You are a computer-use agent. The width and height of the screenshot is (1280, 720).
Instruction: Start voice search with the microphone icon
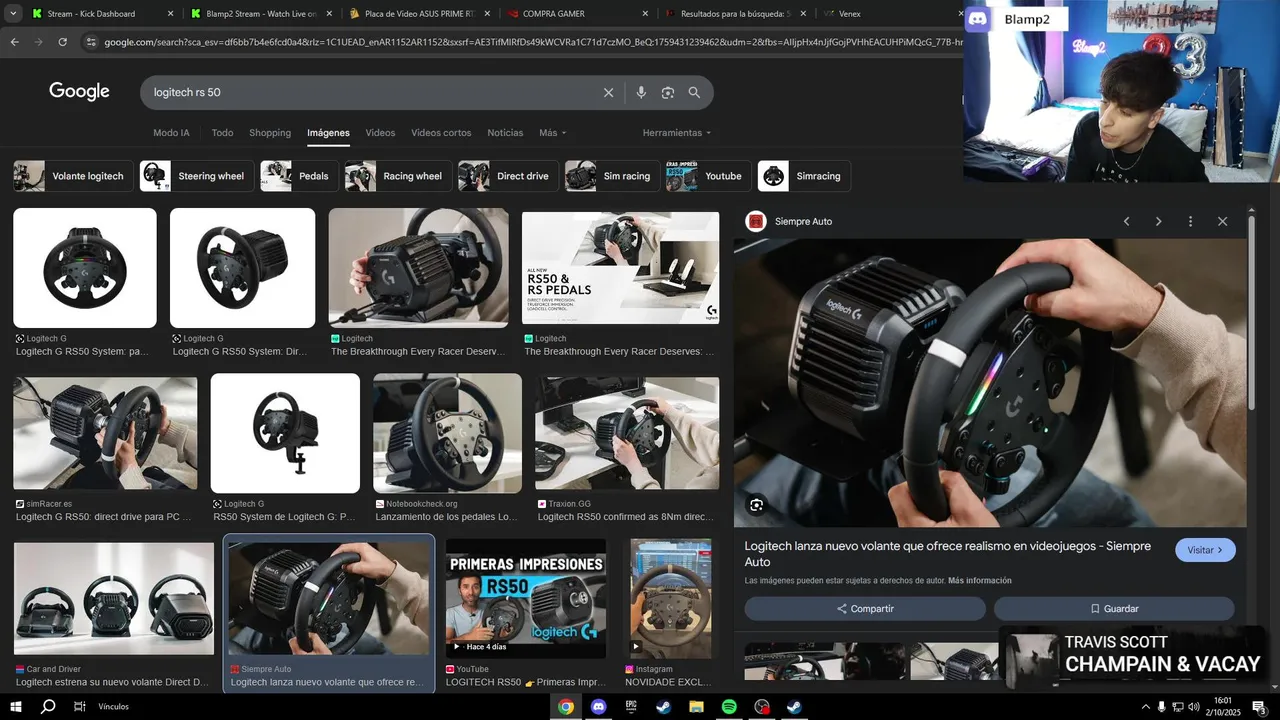pyautogui.click(x=641, y=92)
